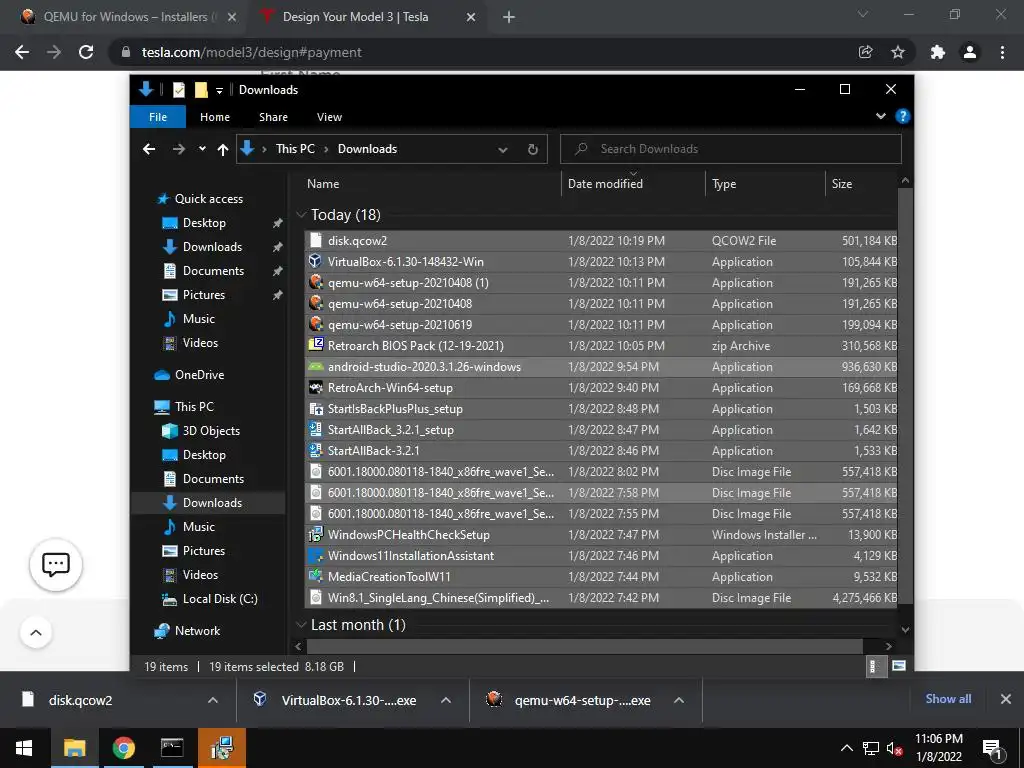Screen dimensions: 1024x768
Task: Open Chrome extensions puzzle icon
Action: [x=938, y=52]
